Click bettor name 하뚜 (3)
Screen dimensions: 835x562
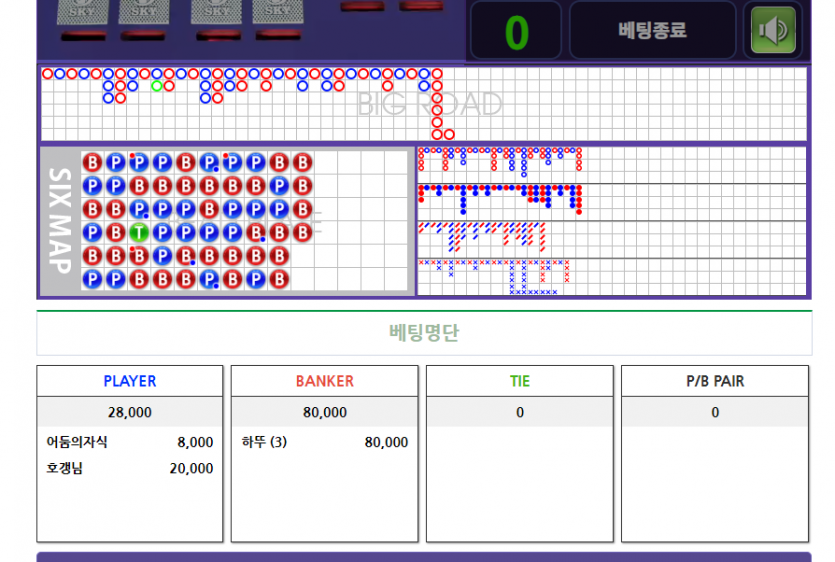pos(264,442)
